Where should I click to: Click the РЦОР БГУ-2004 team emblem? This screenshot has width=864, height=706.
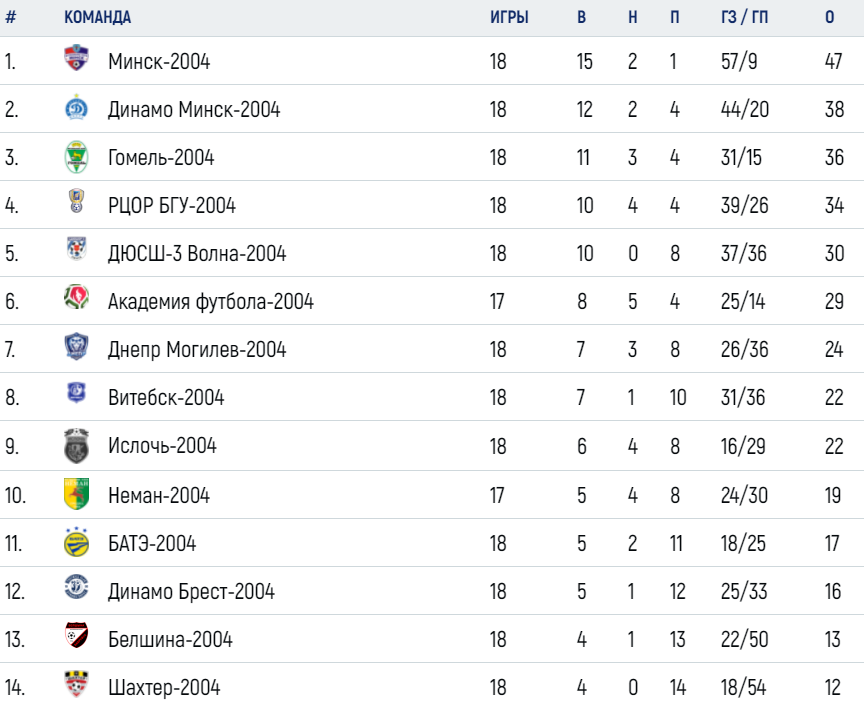click(76, 201)
